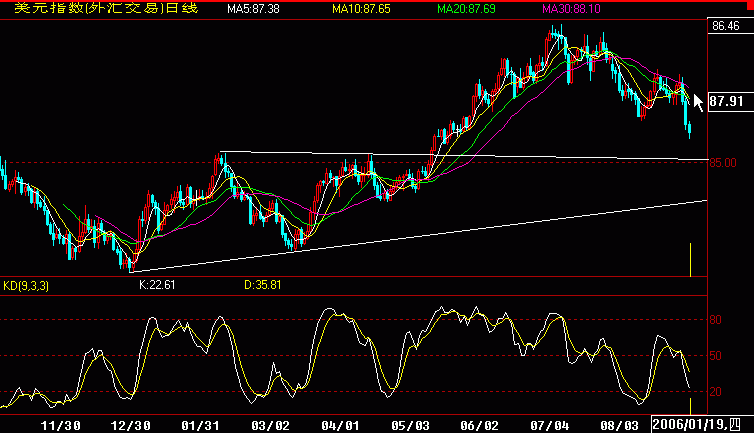The height and width of the screenshot is (433, 754).
Task: Click the chart title 美元指数(外汇交易)日线
Action: (x=106, y=8)
